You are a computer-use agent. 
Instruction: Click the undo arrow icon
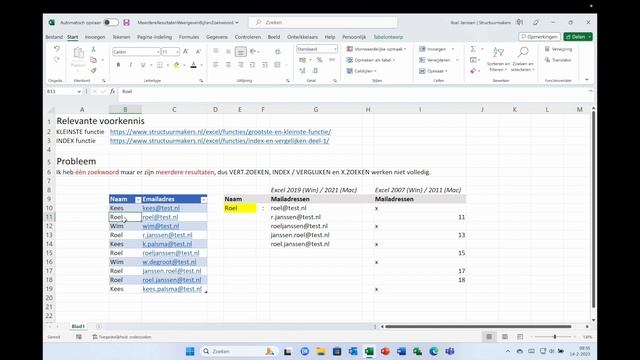(57, 49)
